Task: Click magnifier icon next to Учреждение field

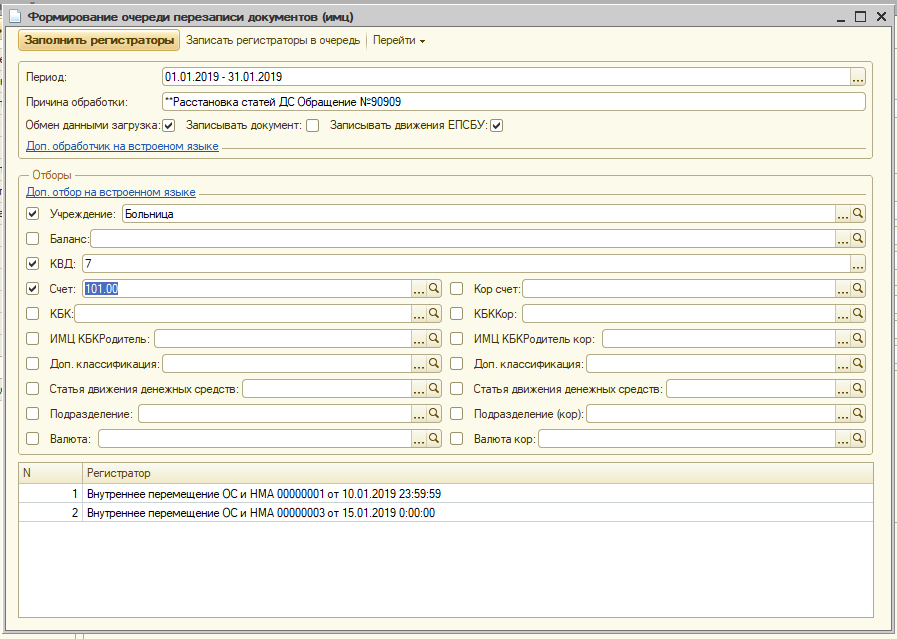Action: [858, 214]
